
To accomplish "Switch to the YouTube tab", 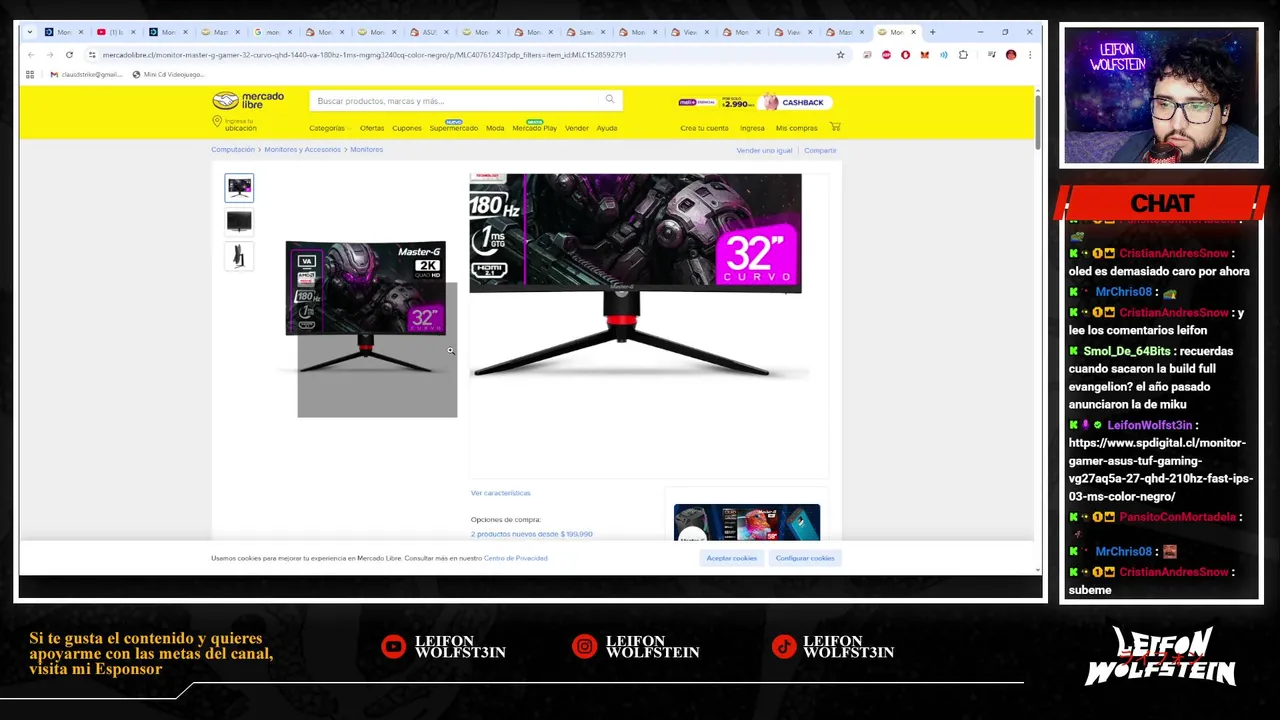I will [115, 32].
